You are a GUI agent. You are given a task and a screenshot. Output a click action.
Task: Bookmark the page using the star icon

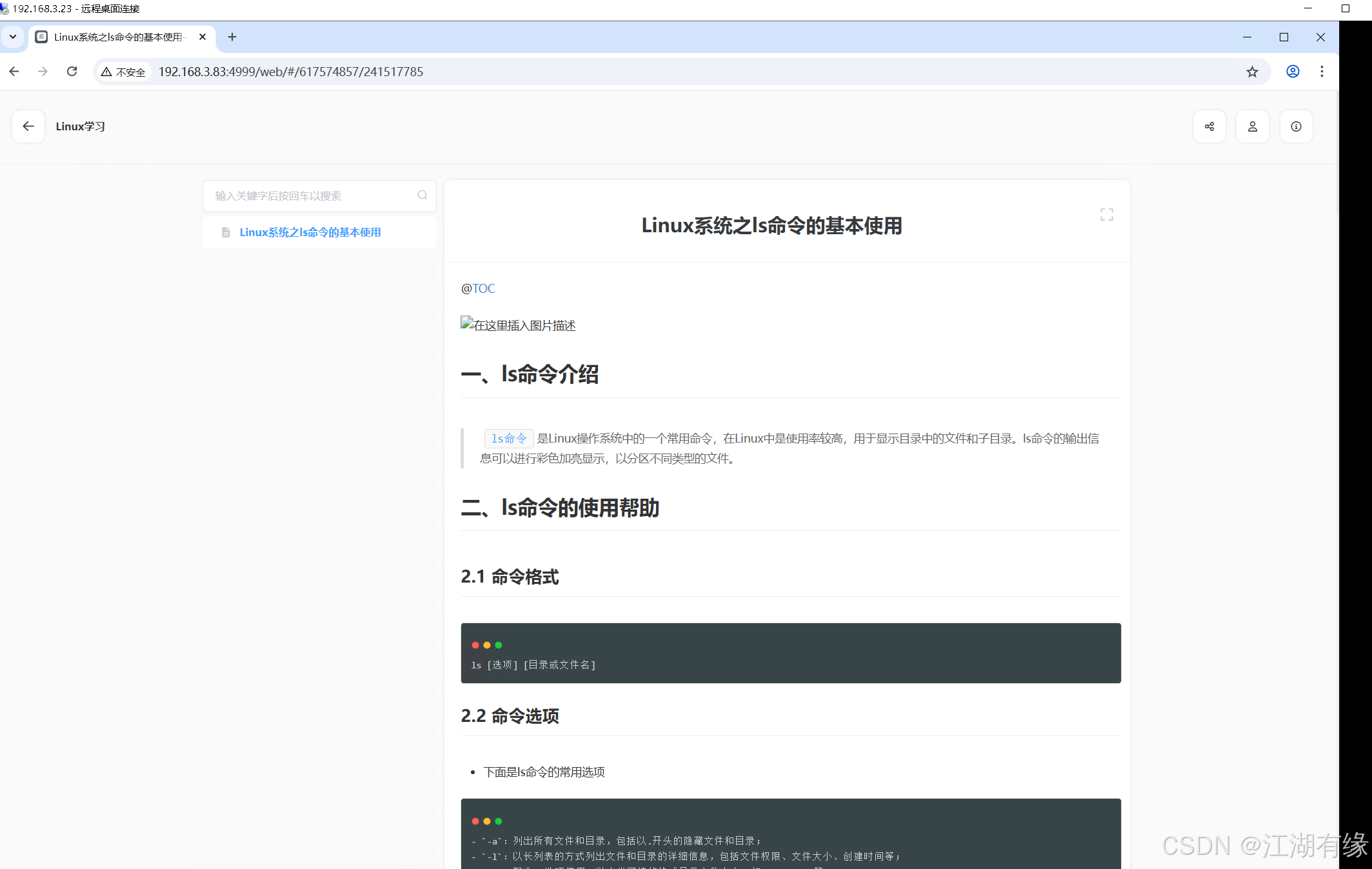click(x=1252, y=72)
